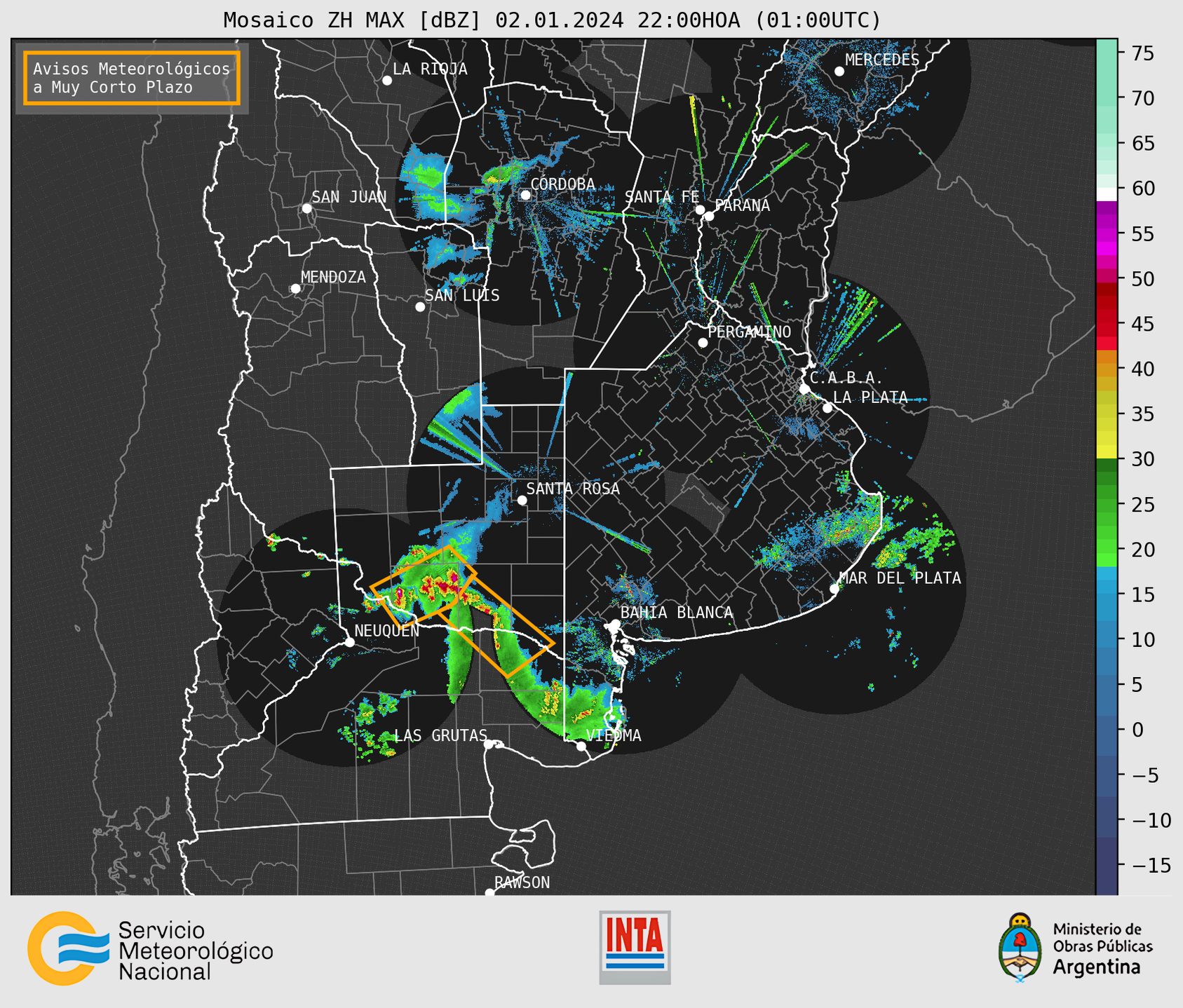The height and width of the screenshot is (1008, 1183).
Task: Click the LA RIOJA city marker dot
Action: [387, 81]
